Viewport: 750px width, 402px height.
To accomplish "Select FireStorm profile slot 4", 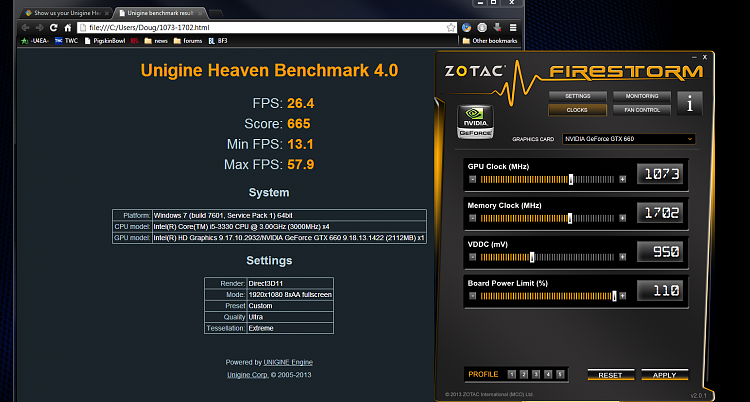I will click(x=548, y=374).
